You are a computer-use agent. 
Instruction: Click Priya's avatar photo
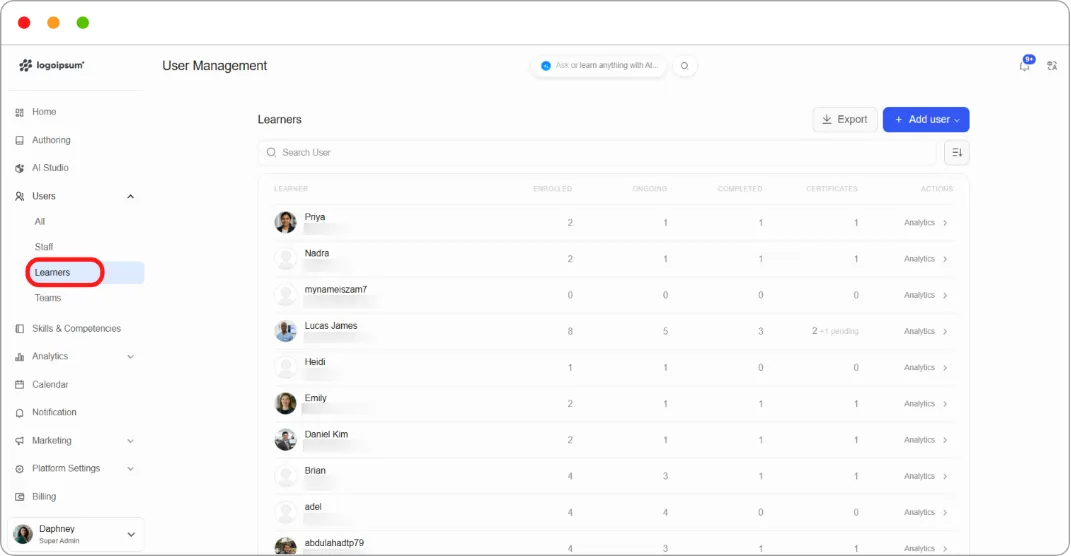[x=286, y=222]
